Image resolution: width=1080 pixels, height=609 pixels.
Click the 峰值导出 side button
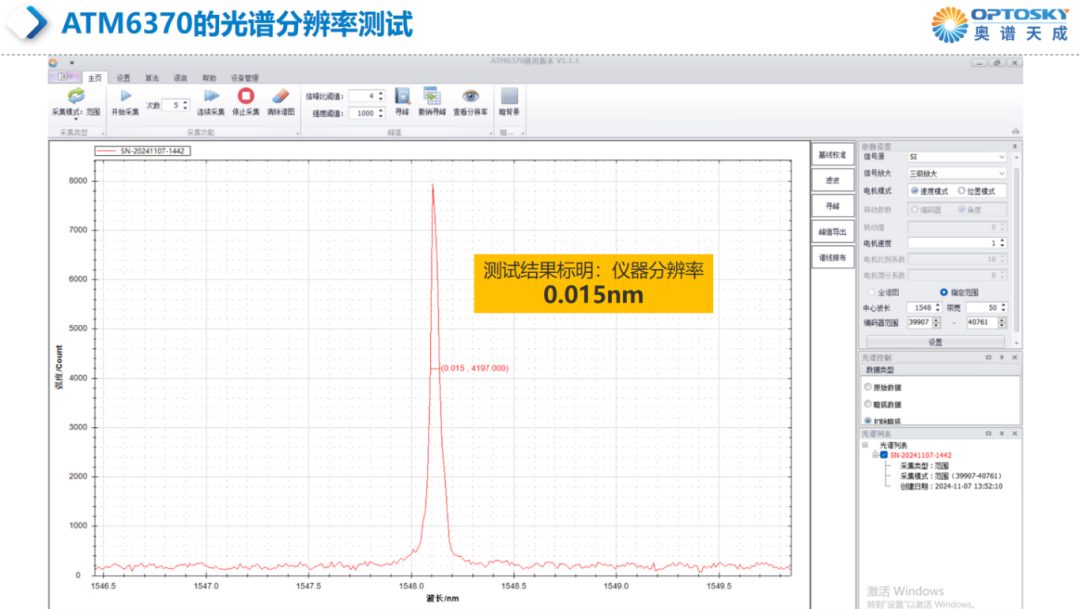(x=833, y=232)
